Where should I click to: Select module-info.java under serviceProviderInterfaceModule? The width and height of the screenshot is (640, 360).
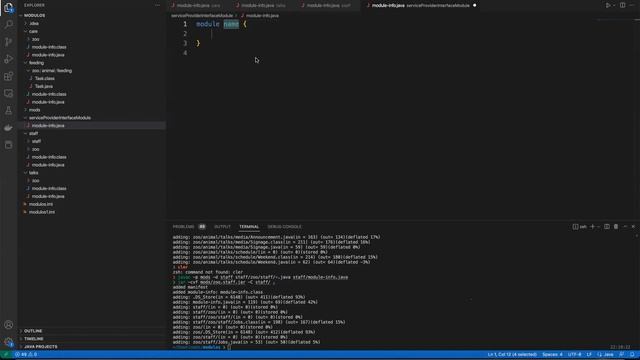(x=48, y=126)
